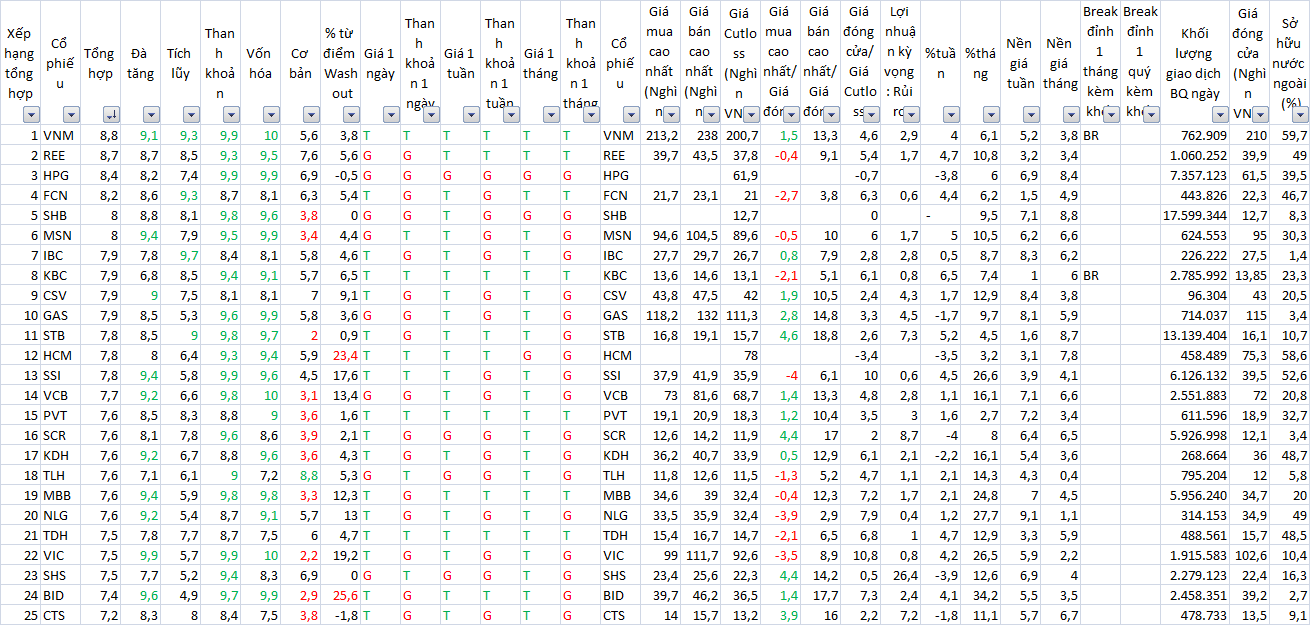Open the Cơ bản column filter
Screen dimensions: 1310x625
pos(311,115)
